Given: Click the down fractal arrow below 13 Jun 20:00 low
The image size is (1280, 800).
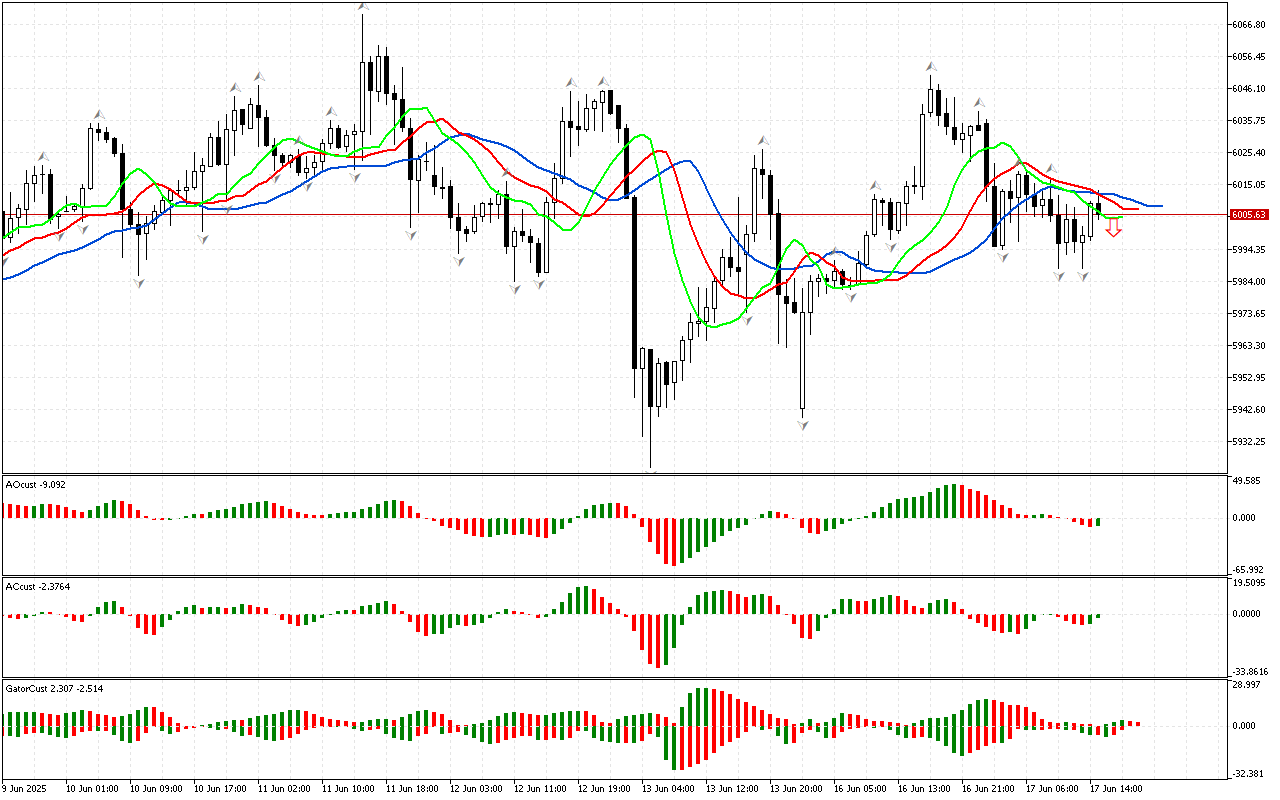Looking at the screenshot, I should pyautogui.click(x=802, y=424).
